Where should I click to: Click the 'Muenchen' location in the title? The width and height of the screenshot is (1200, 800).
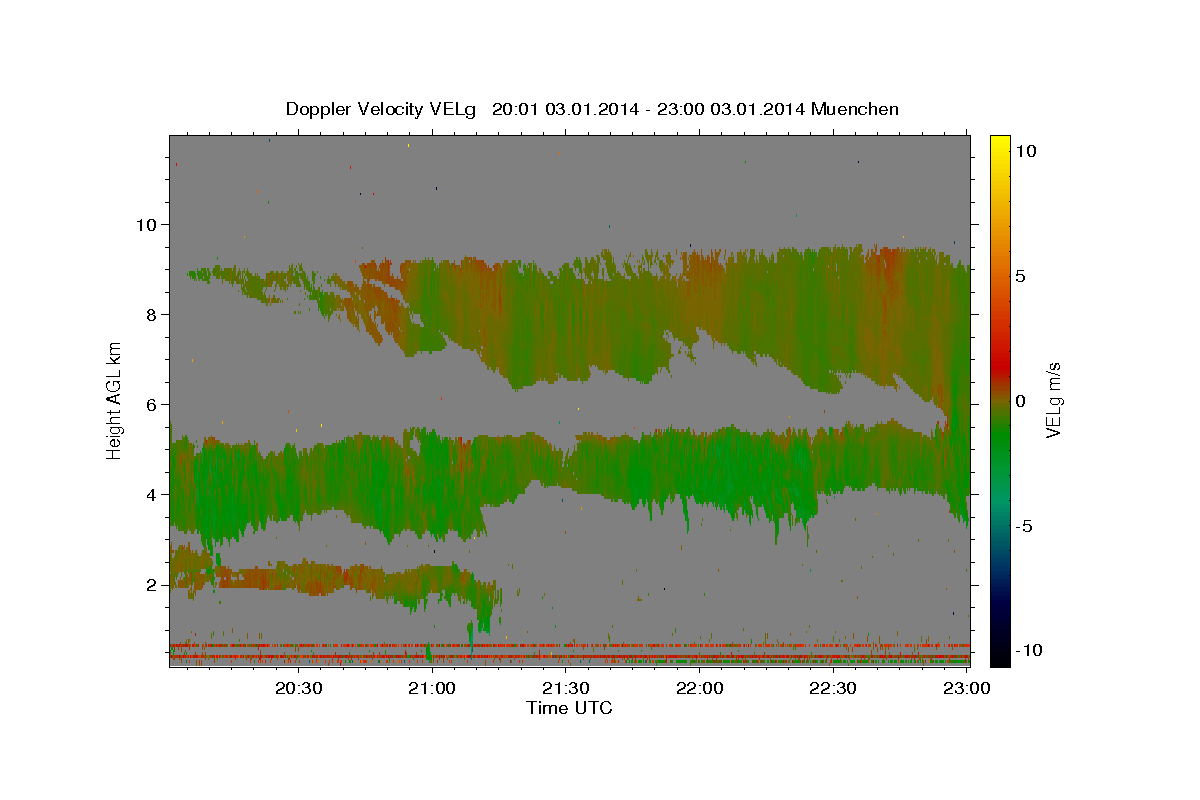(855, 109)
